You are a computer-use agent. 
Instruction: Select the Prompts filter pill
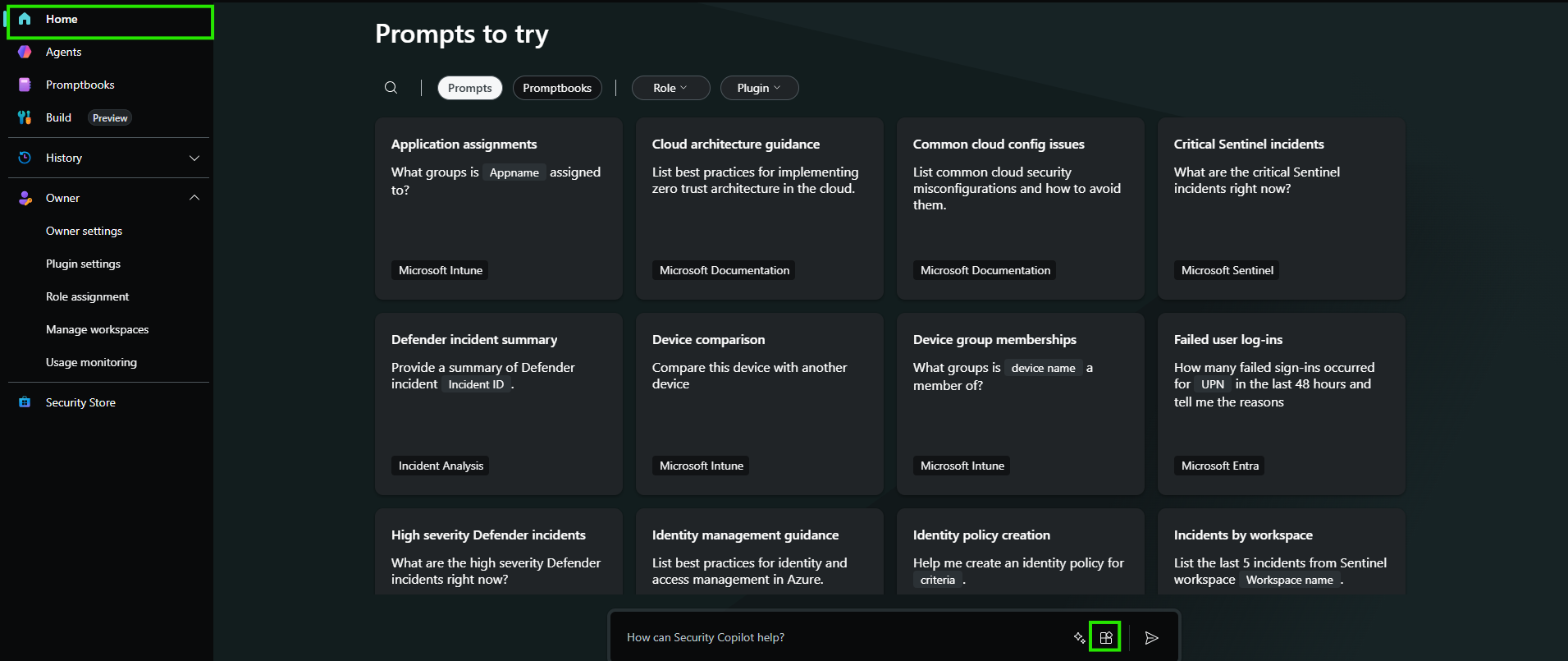click(x=470, y=88)
